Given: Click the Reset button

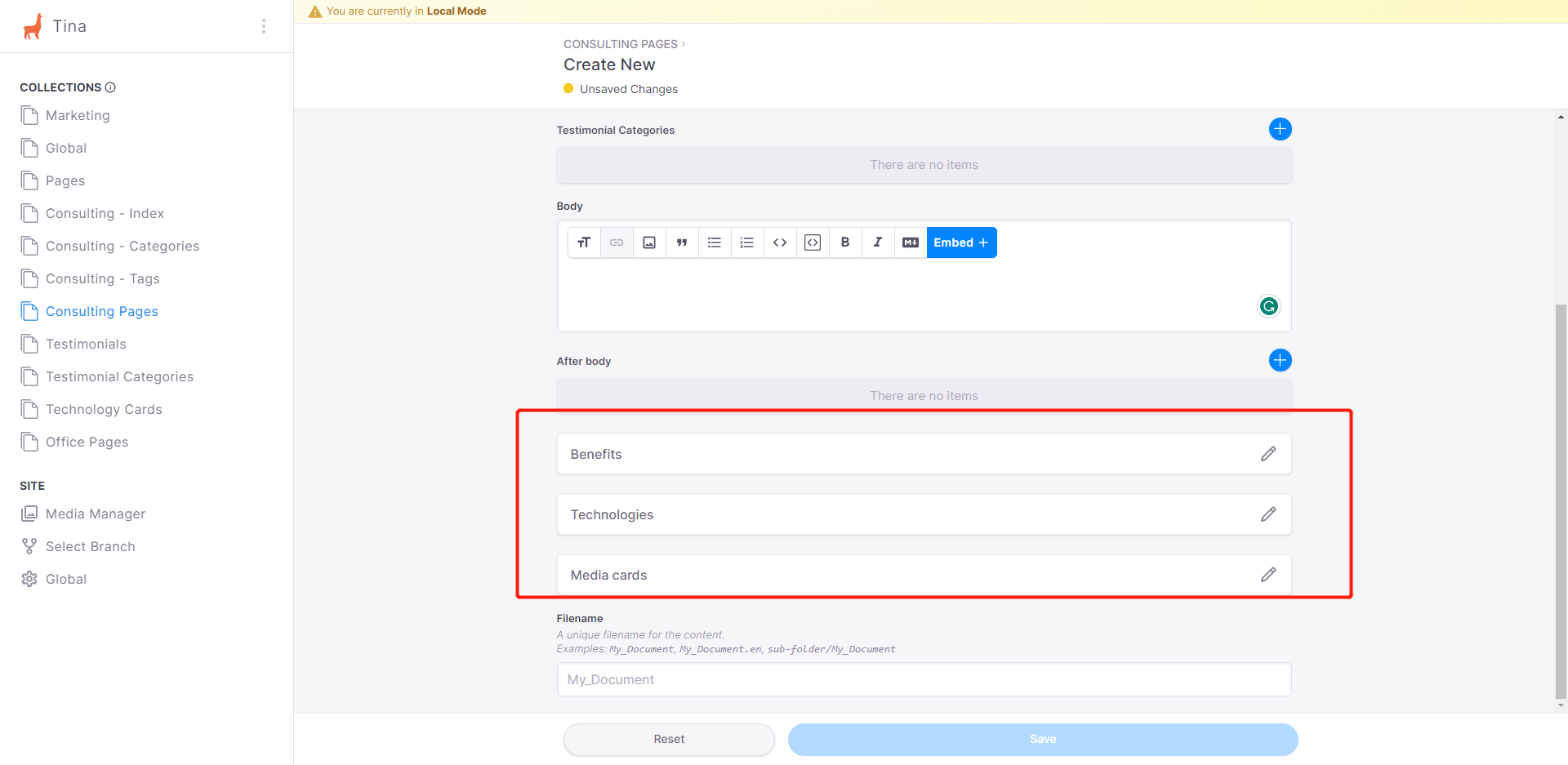Looking at the screenshot, I should point(668,739).
